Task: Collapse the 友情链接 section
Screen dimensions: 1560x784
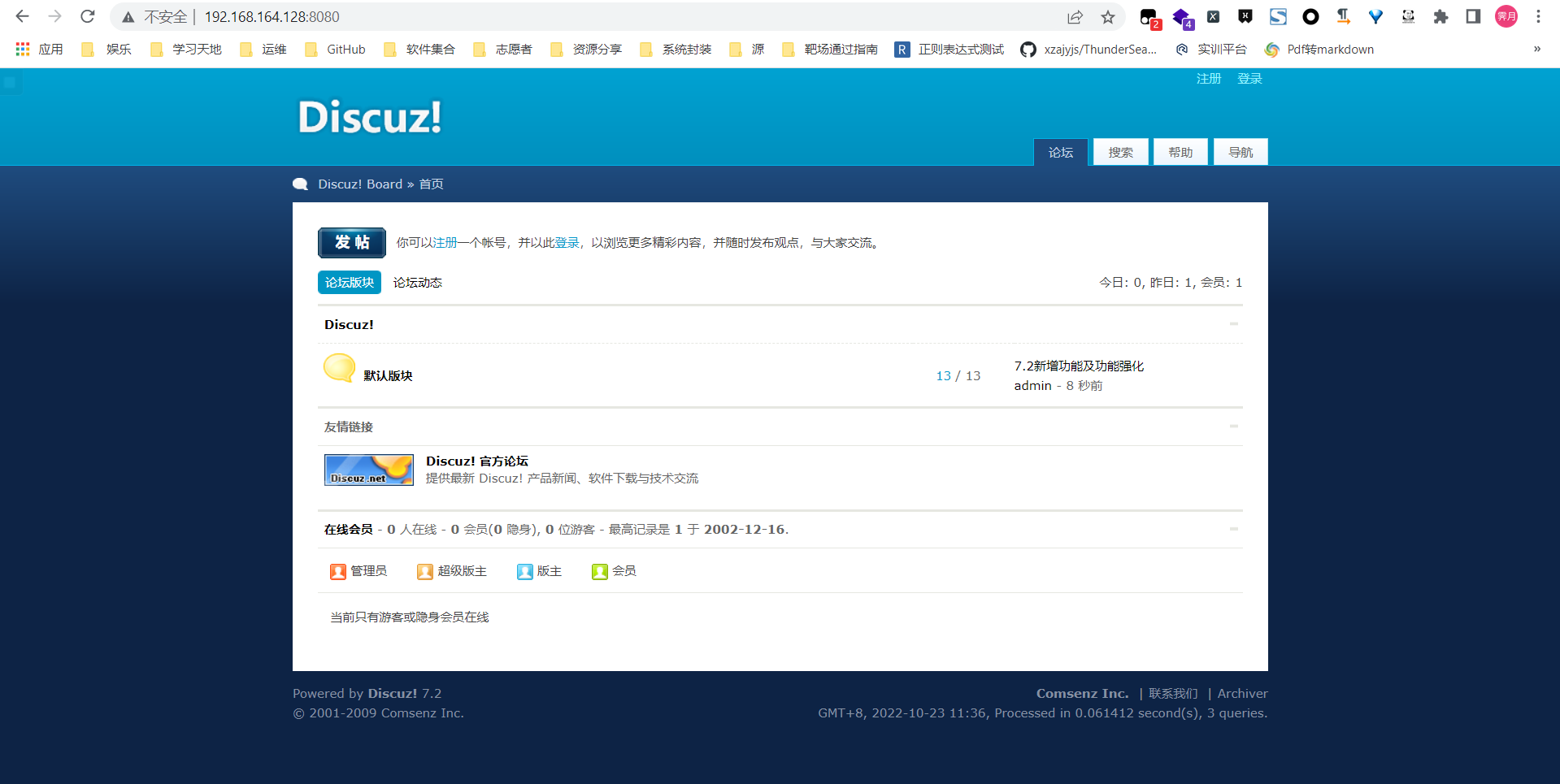Action: (1233, 427)
